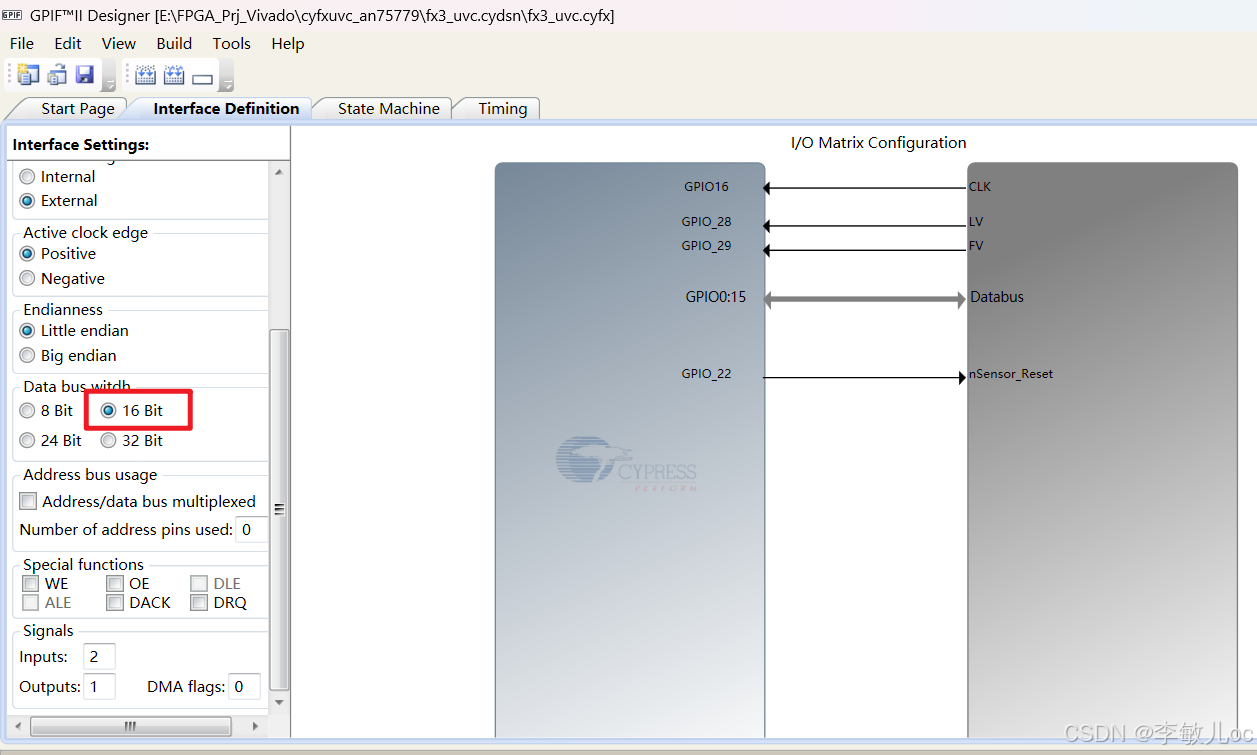Open the File menu

click(22, 43)
